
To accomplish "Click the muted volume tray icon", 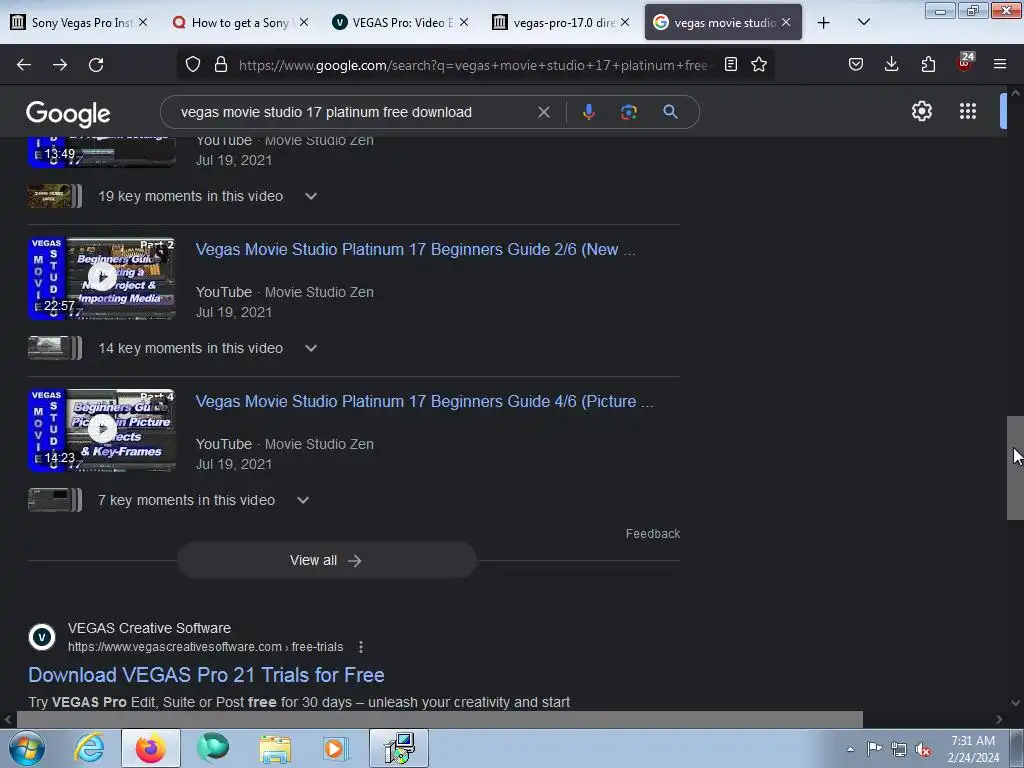I will click(923, 749).
